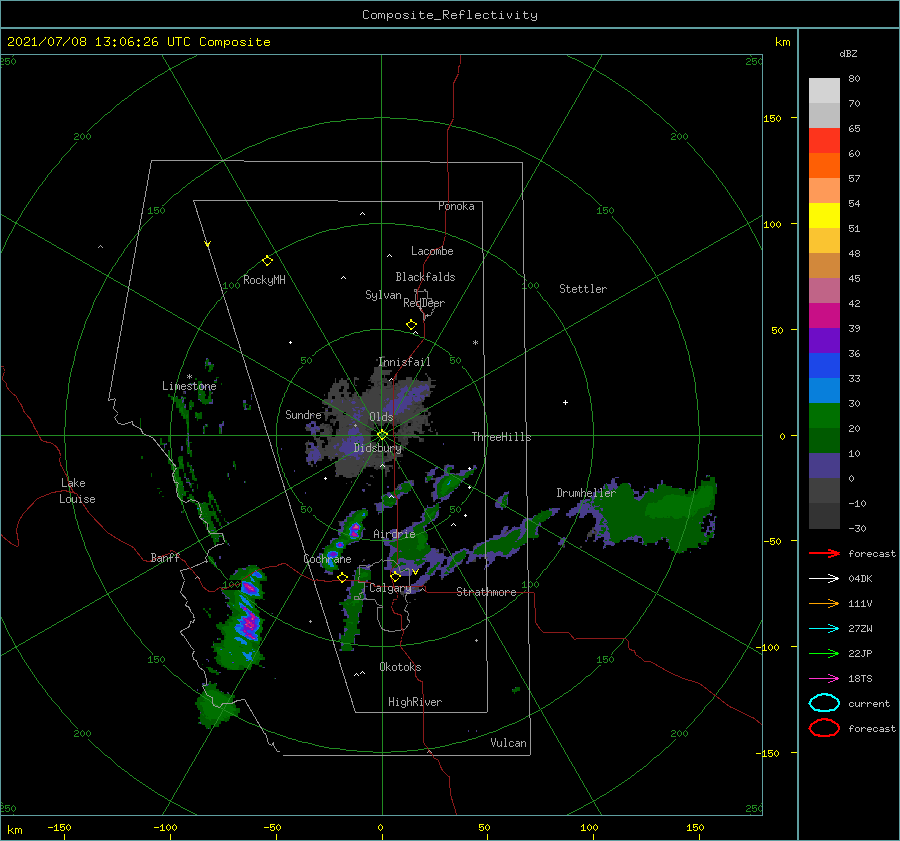
Task: Click the Sundre label
Action: point(304,414)
